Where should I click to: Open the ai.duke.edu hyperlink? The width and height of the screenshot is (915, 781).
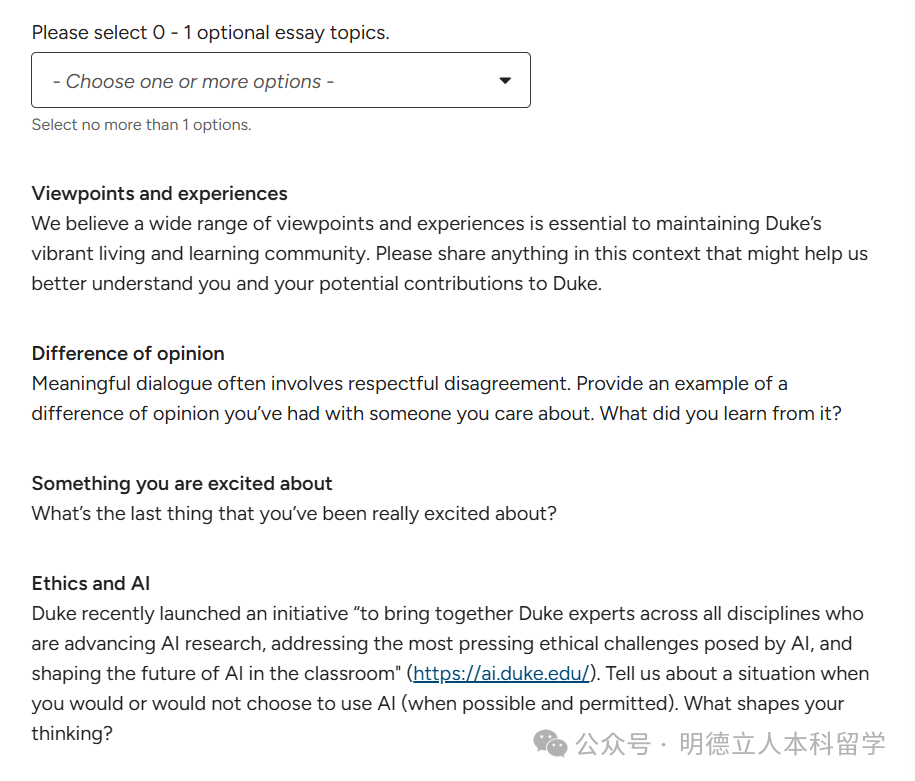[x=502, y=674]
